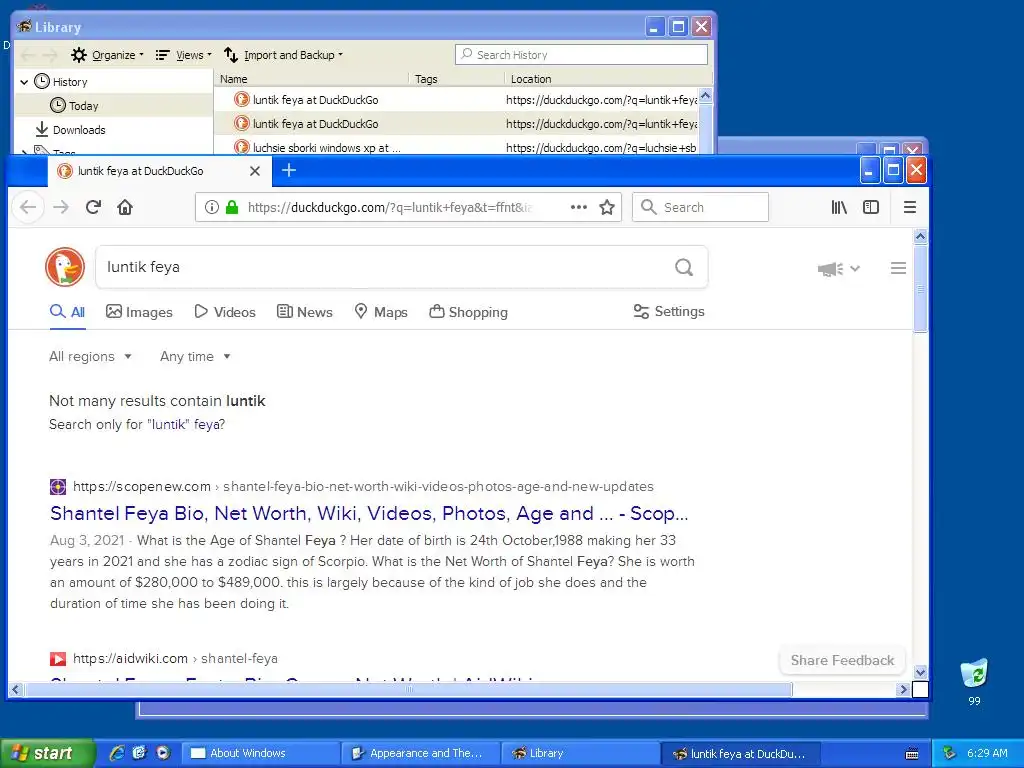Click the Search History field in Library

tap(581, 55)
